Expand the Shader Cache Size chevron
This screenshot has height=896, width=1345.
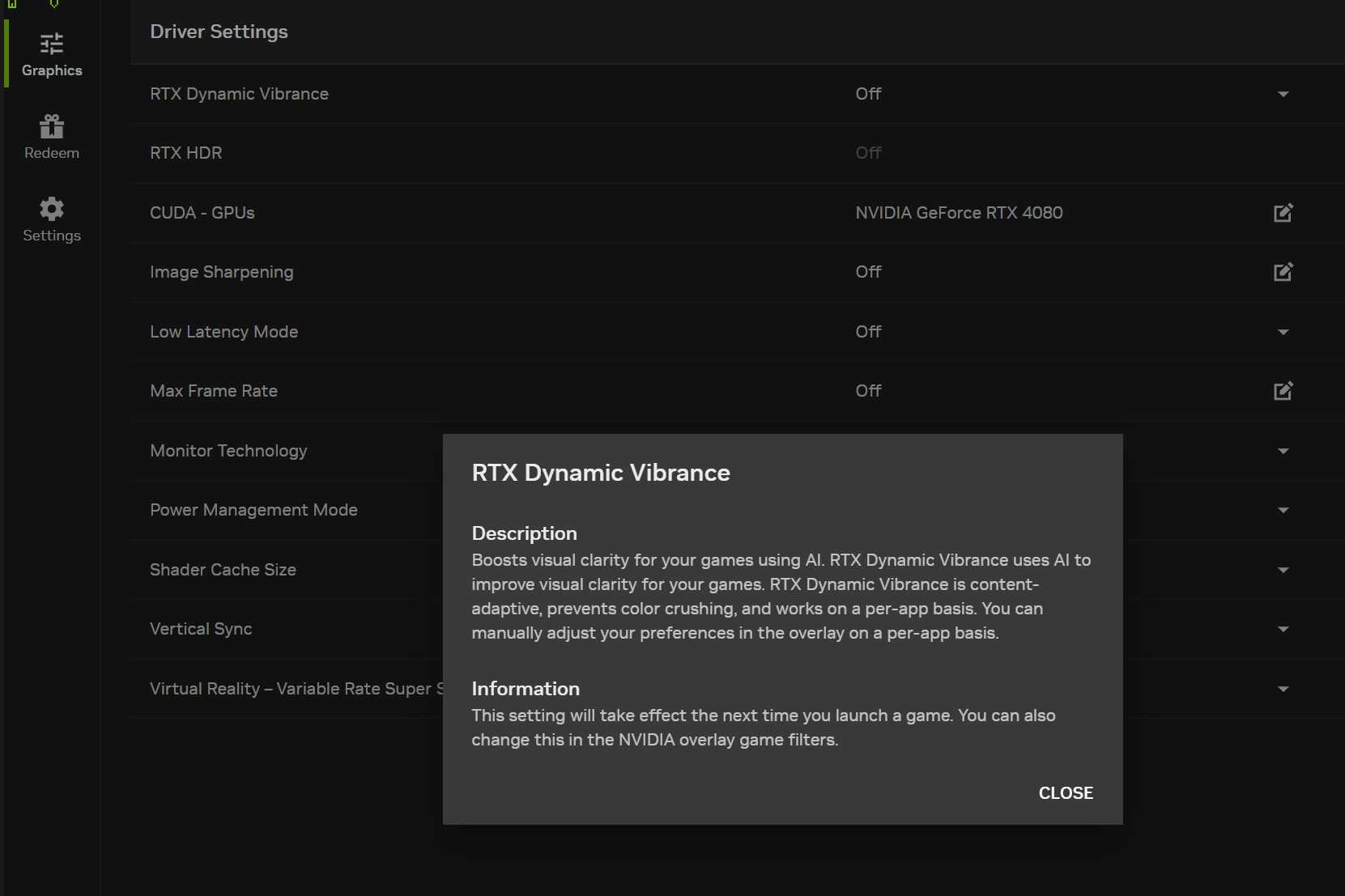(1283, 570)
